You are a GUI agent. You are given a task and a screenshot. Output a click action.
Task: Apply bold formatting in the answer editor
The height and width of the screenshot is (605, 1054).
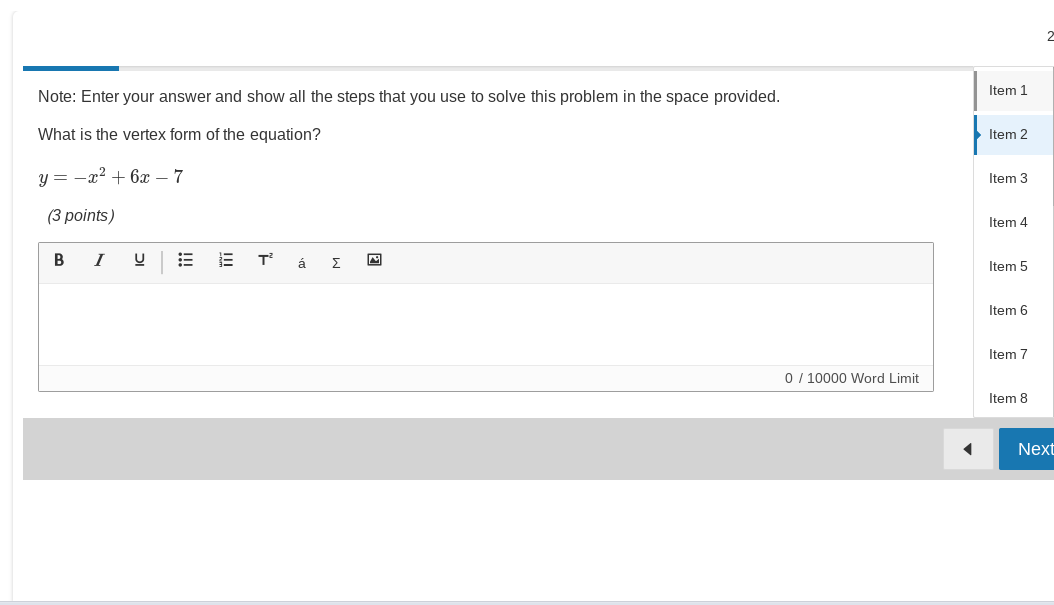[58, 261]
